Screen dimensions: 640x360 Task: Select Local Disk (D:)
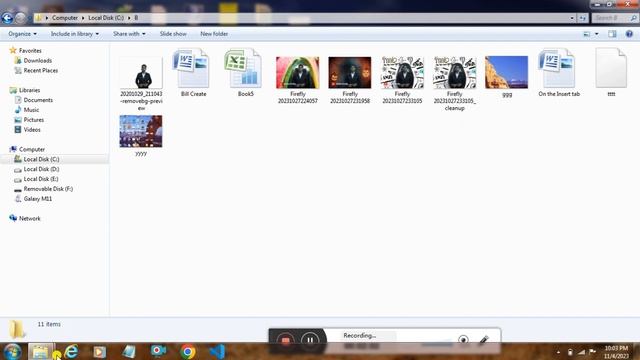[41, 169]
